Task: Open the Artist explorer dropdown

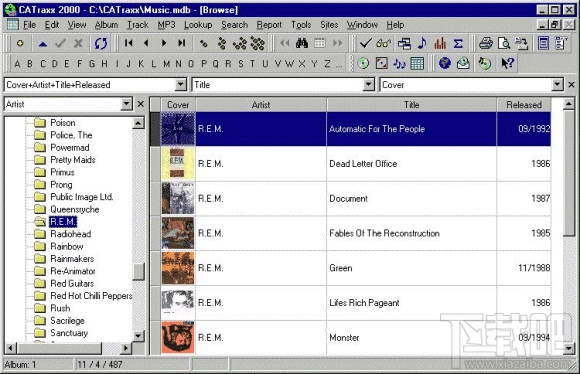Action: (x=126, y=104)
